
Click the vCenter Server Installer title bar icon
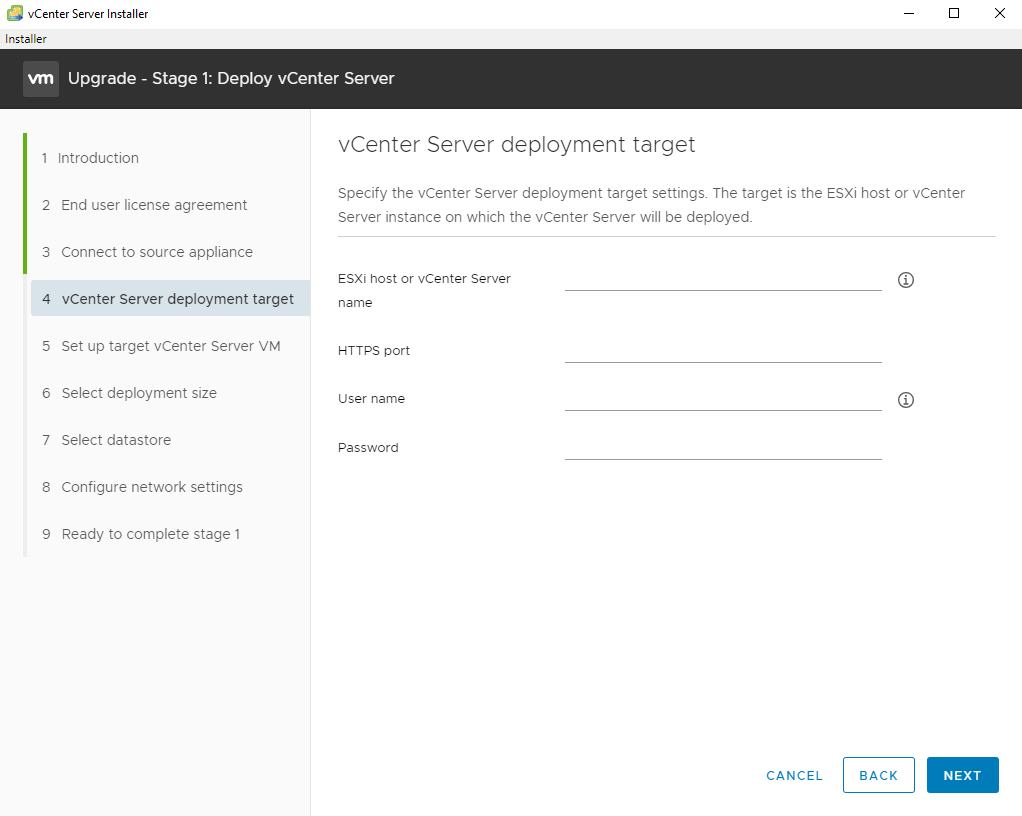click(15, 13)
